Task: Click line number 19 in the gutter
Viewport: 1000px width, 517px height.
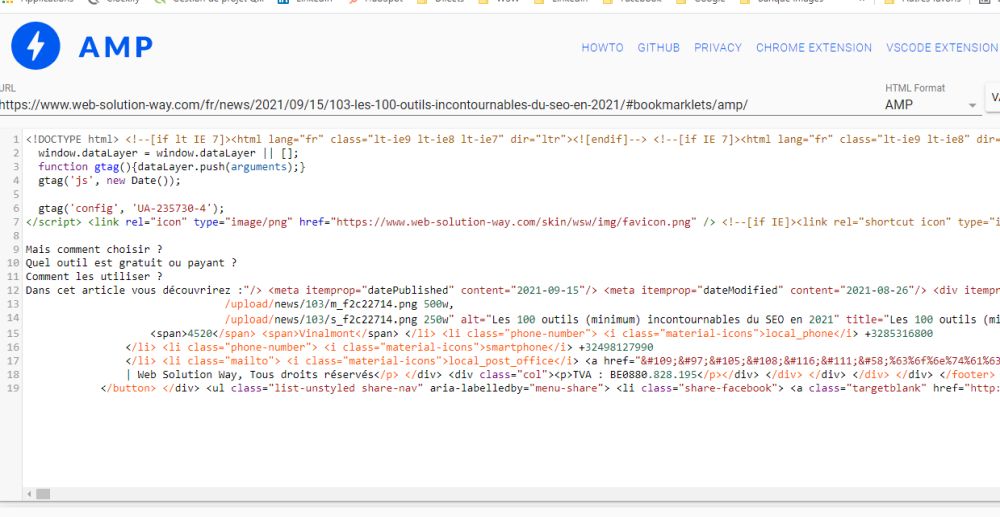Action: [x=13, y=388]
